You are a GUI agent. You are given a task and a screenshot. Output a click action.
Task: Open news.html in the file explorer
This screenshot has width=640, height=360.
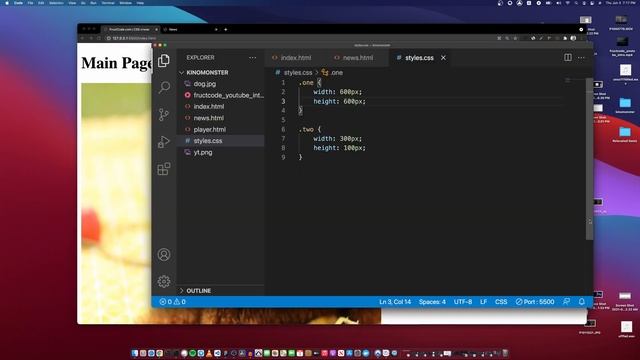point(209,118)
